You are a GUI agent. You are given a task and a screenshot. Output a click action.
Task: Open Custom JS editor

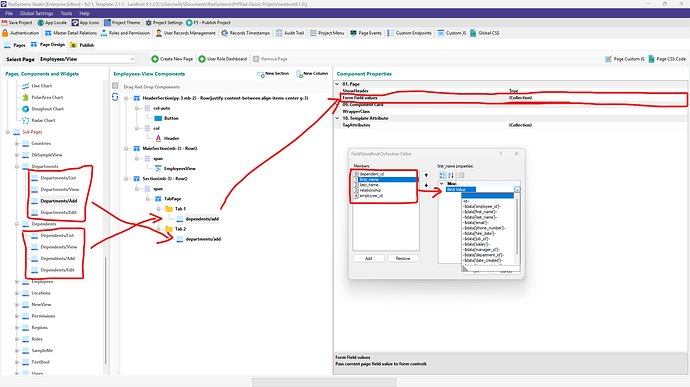tap(451, 33)
